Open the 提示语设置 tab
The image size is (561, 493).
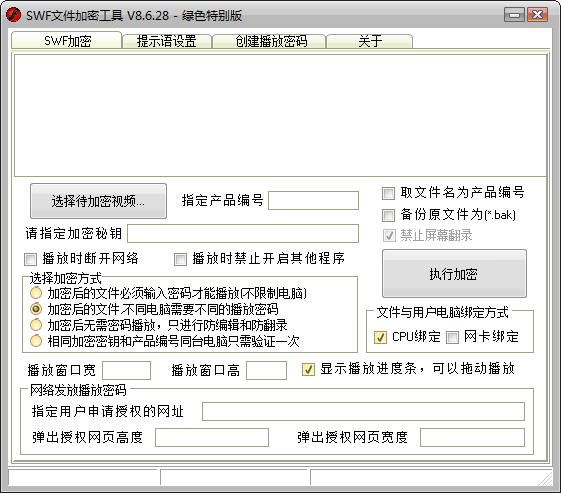click(x=167, y=41)
